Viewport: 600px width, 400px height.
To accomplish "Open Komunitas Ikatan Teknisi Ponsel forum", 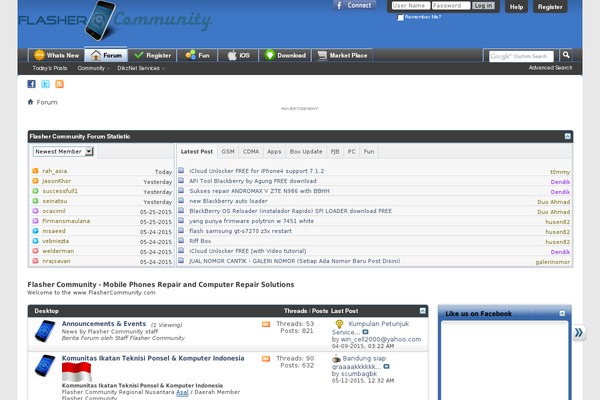I will (153, 358).
